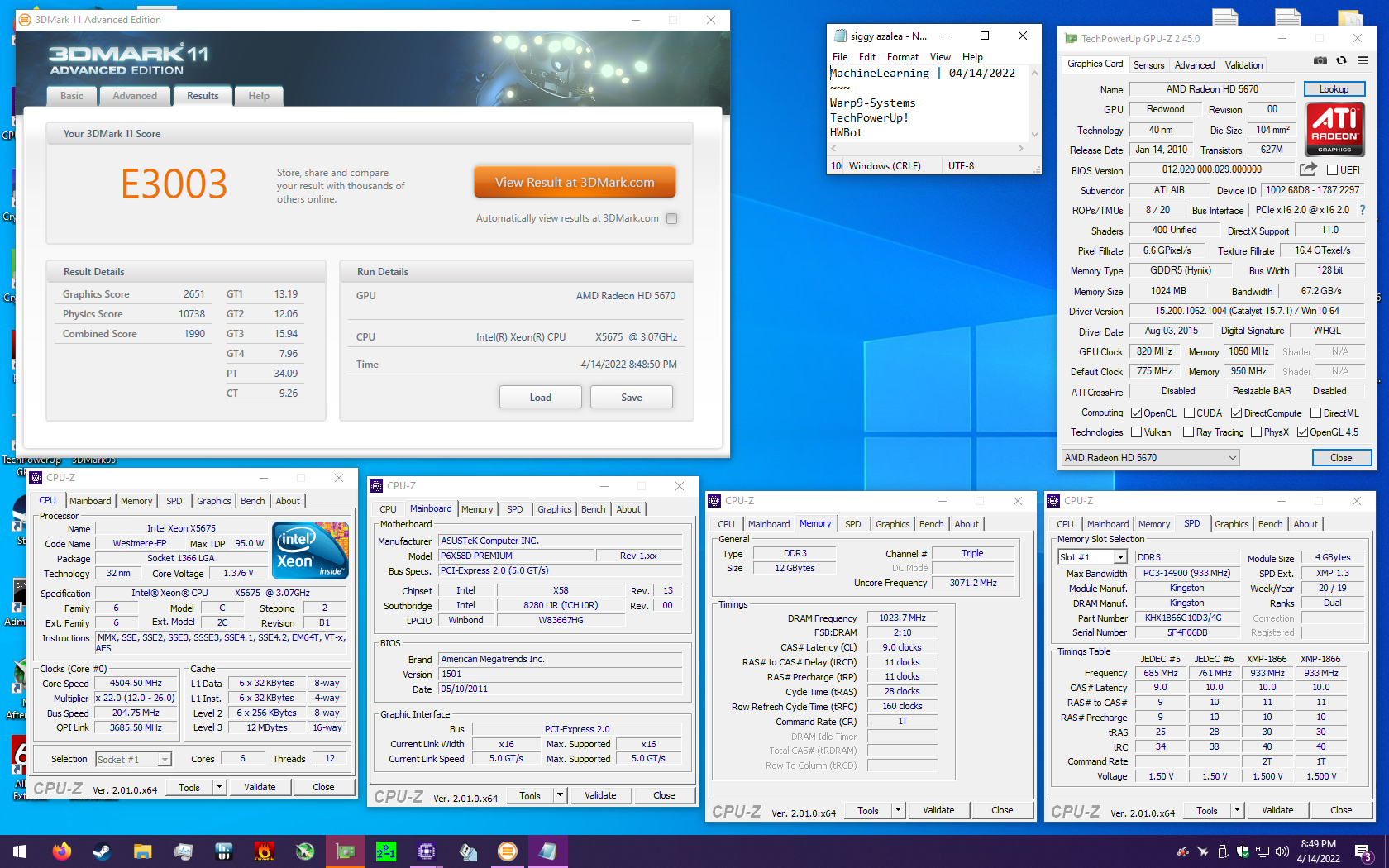Viewport: 1389px width, 868px height.
Task: Open Windows Security shield tray icon
Action: (1242, 851)
